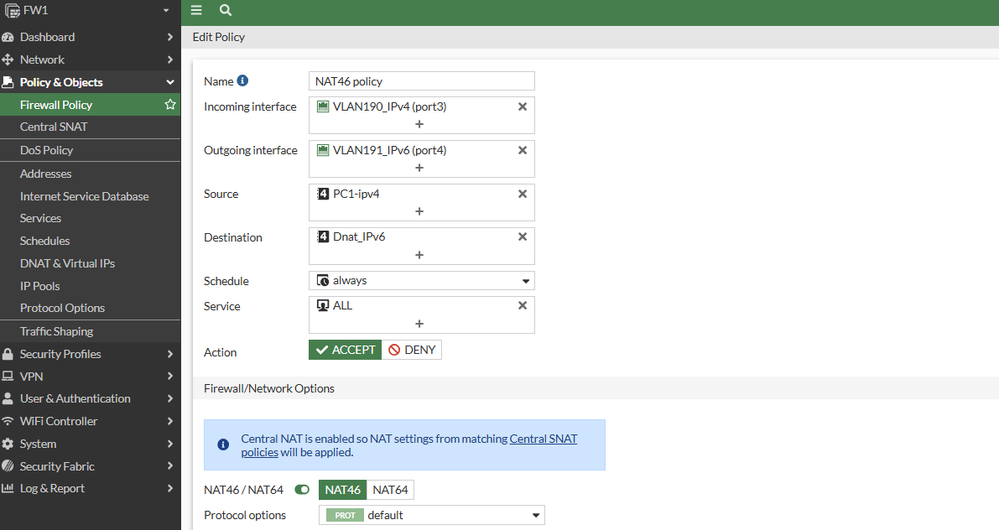The image size is (999, 530).
Task: Set Action to DENY
Action: click(x=412, y=350)
